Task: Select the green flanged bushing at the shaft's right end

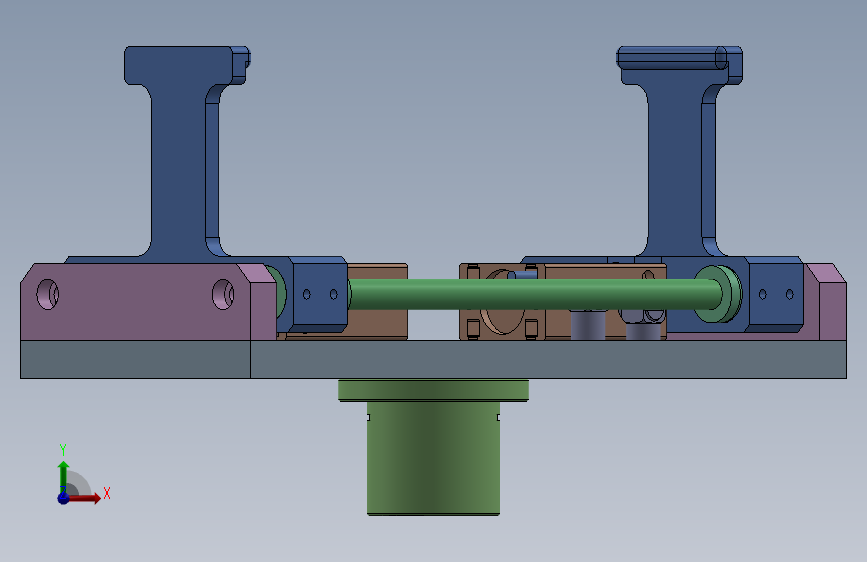Action: pos(718,294)
